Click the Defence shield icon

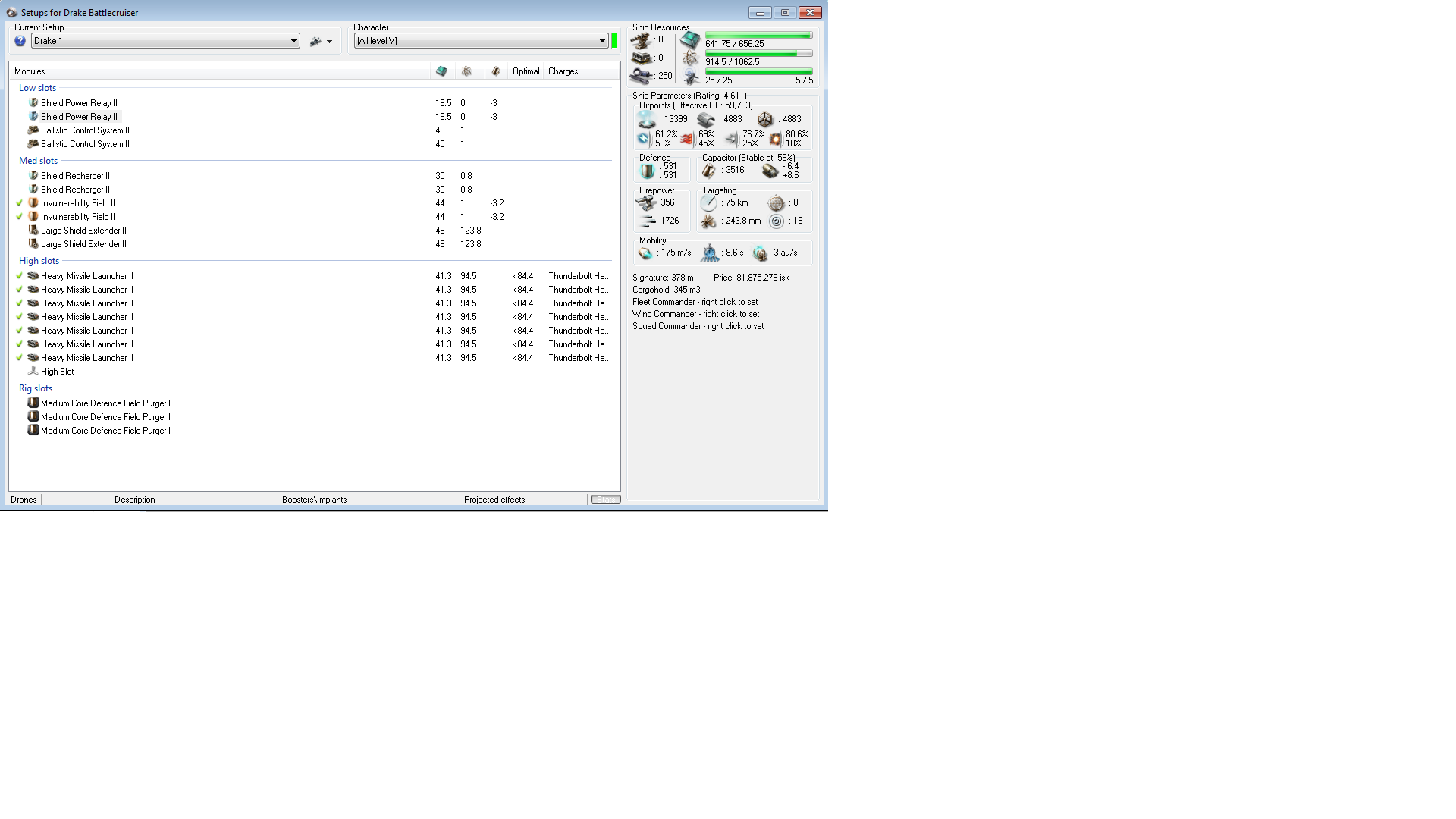[647, 171]
